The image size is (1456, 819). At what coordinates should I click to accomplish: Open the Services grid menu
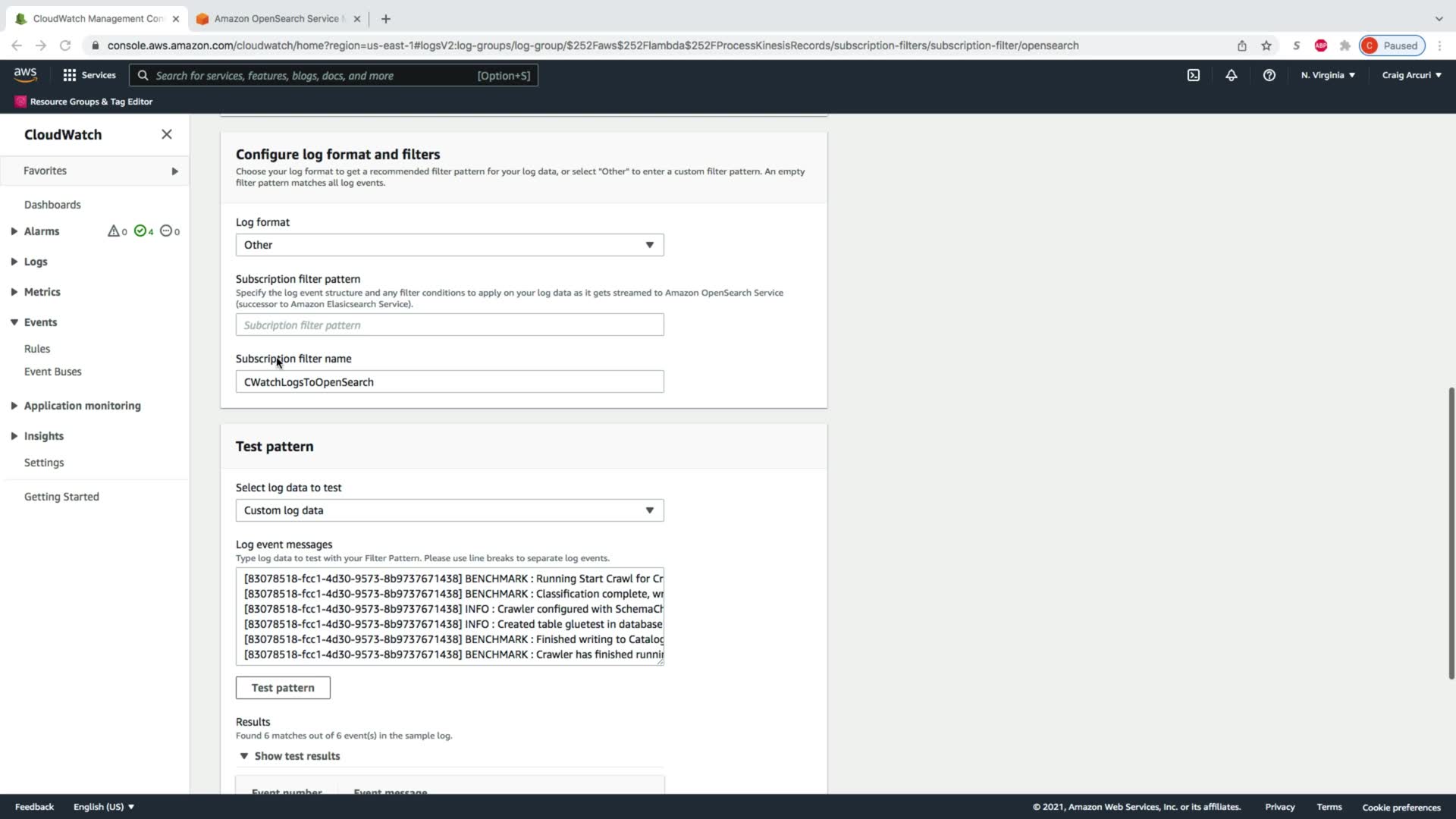click(x=89, y=75)
